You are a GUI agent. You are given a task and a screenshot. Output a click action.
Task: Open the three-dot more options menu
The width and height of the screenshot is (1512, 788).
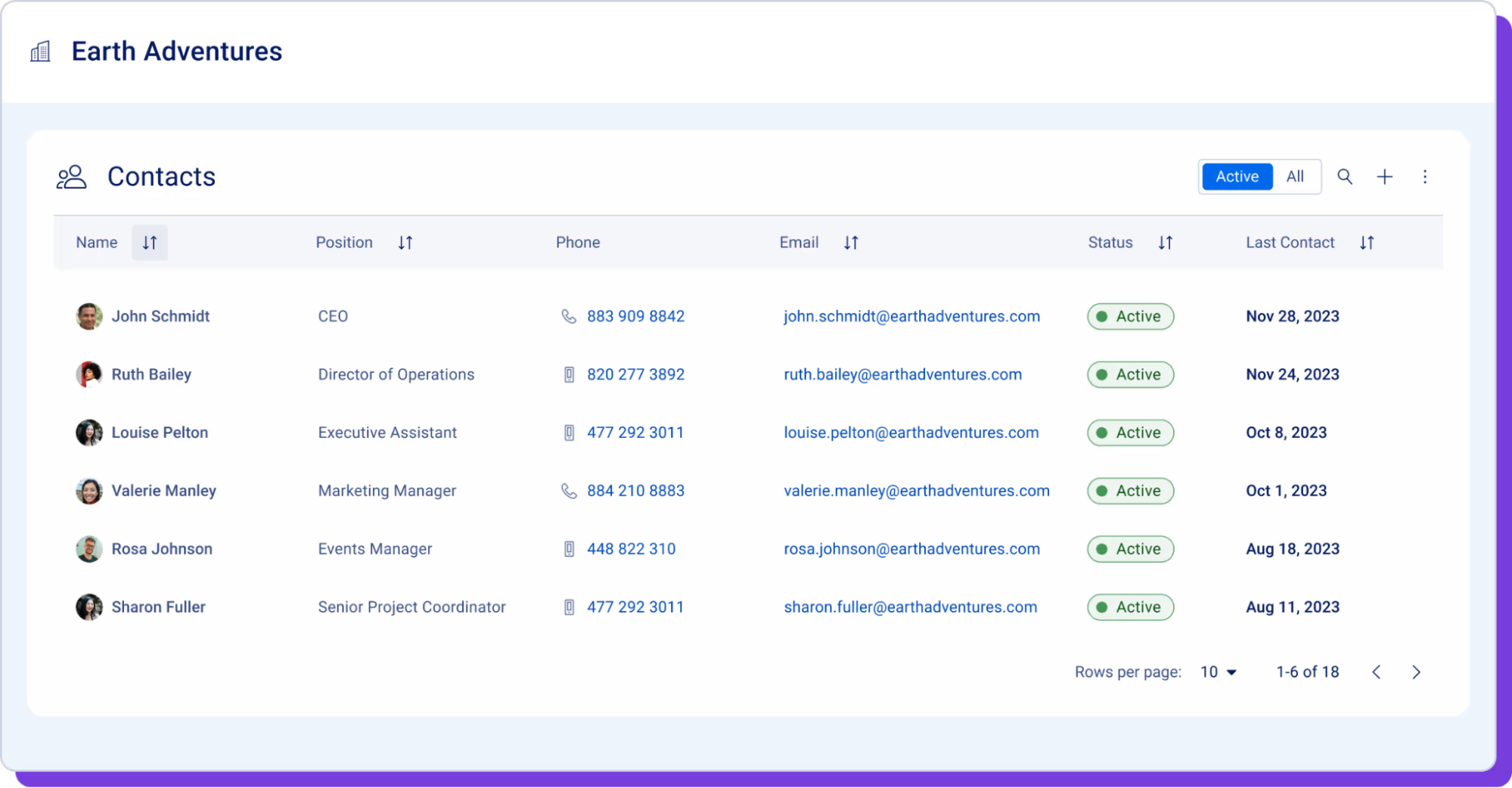click(x=1424, y=176)
